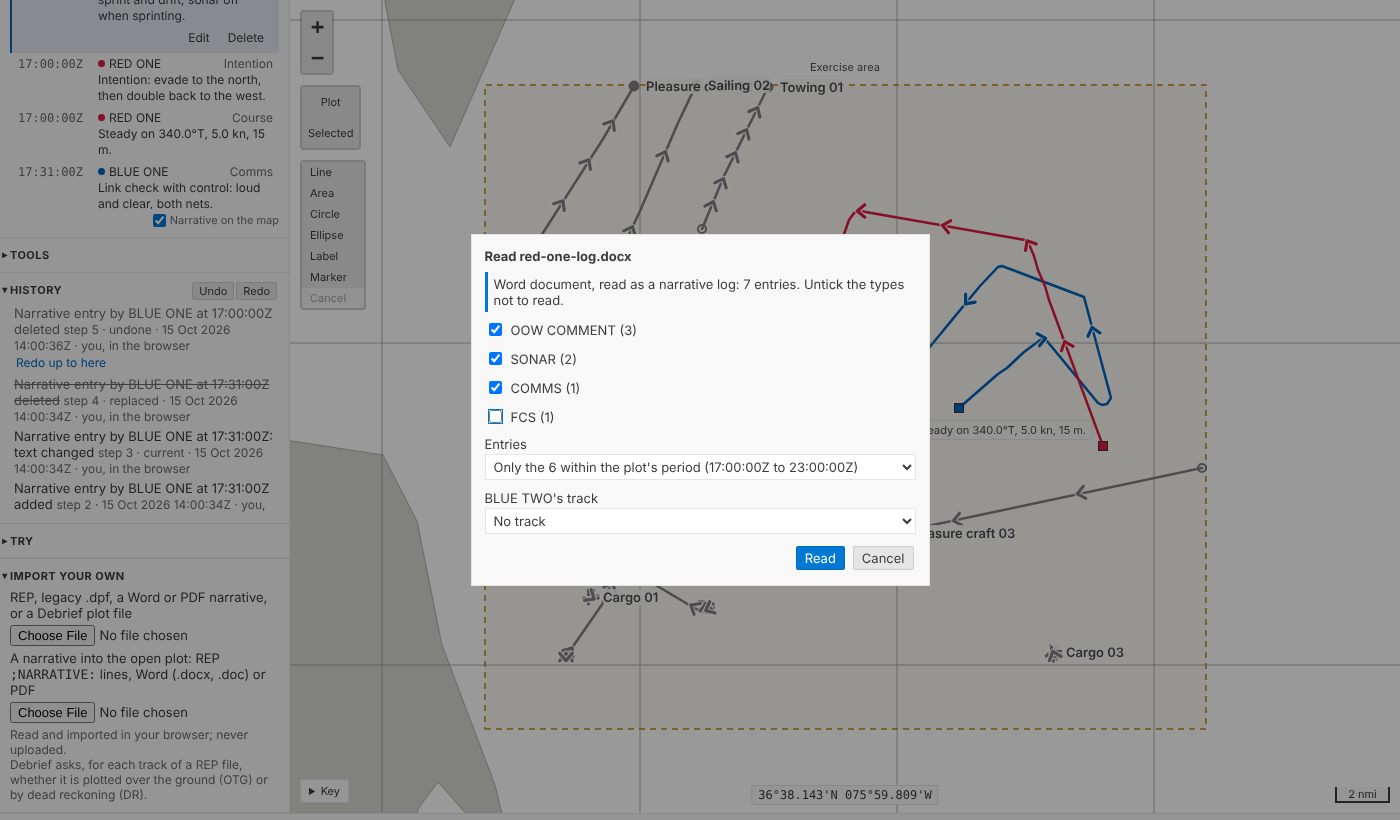
Task: Uncheck OOW COMMENT (3) entry type
Action: (495, 330)
